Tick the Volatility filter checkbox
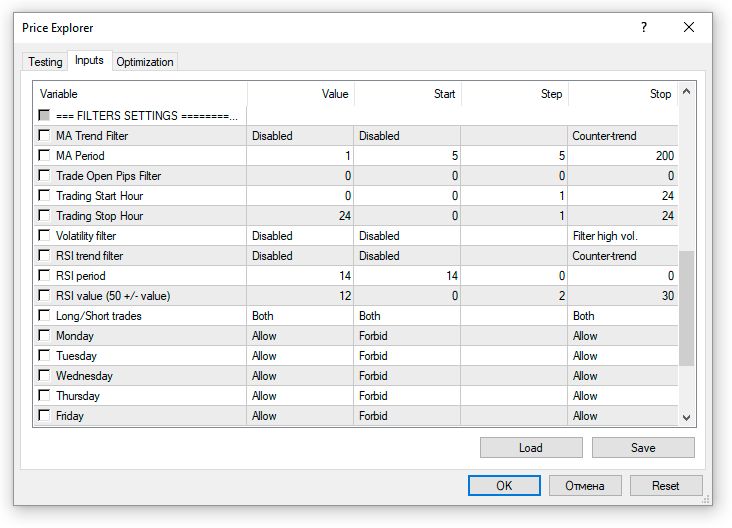Viewport: 732px width, 528px height. 44,236
